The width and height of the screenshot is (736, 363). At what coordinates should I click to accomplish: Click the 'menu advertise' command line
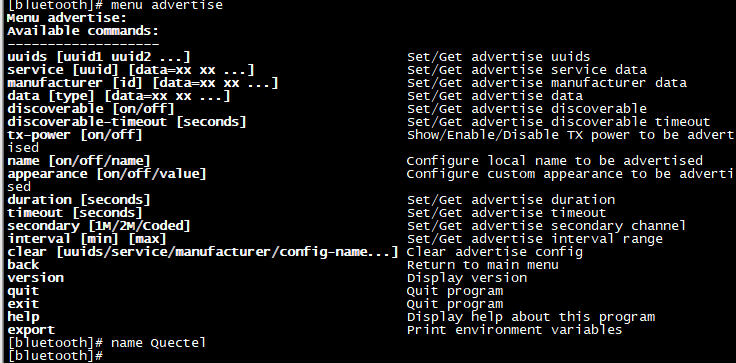pos(115,6)
